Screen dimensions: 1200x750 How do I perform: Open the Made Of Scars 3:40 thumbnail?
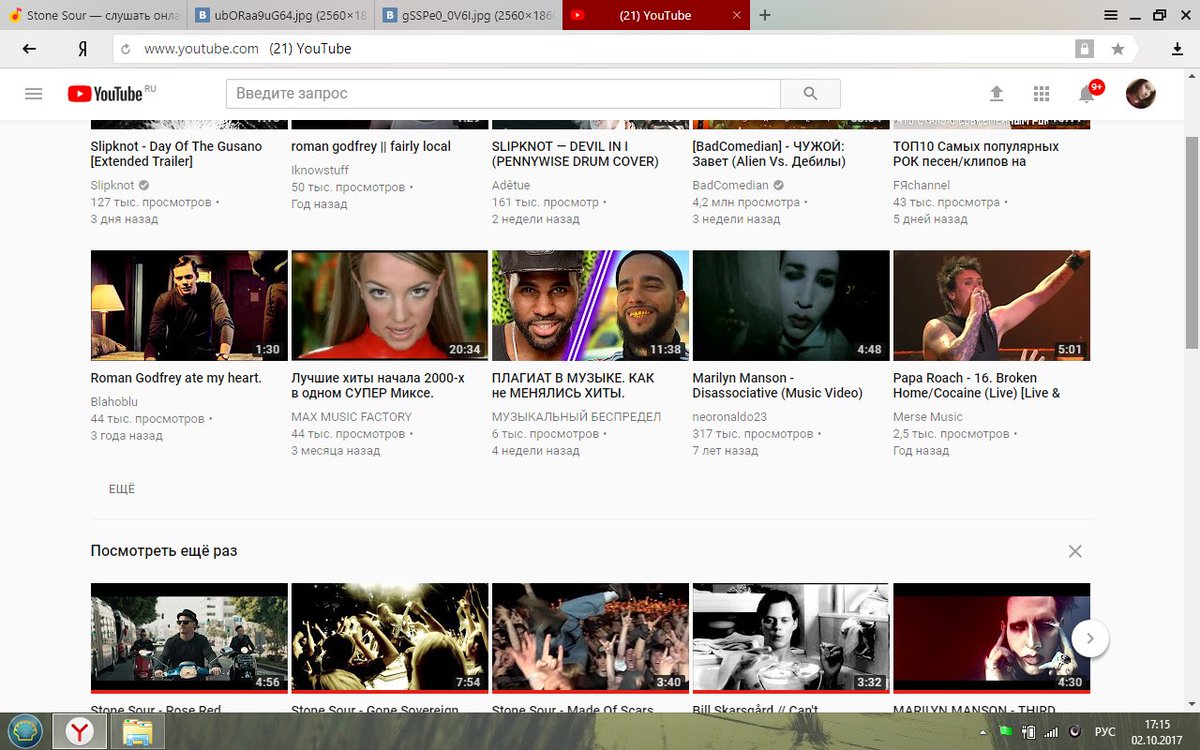(x=590, y=638)
